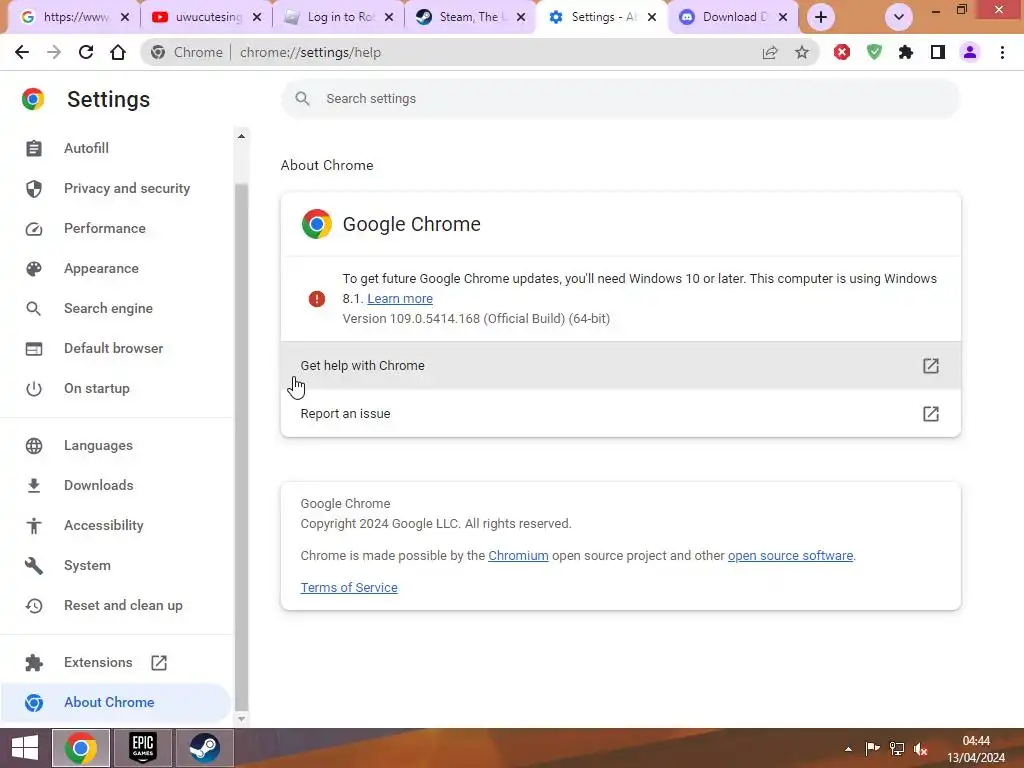Click the Action Center flag icon
Image resolution: width=1024 pixels, height=768 pixels.
coord(872,749)
